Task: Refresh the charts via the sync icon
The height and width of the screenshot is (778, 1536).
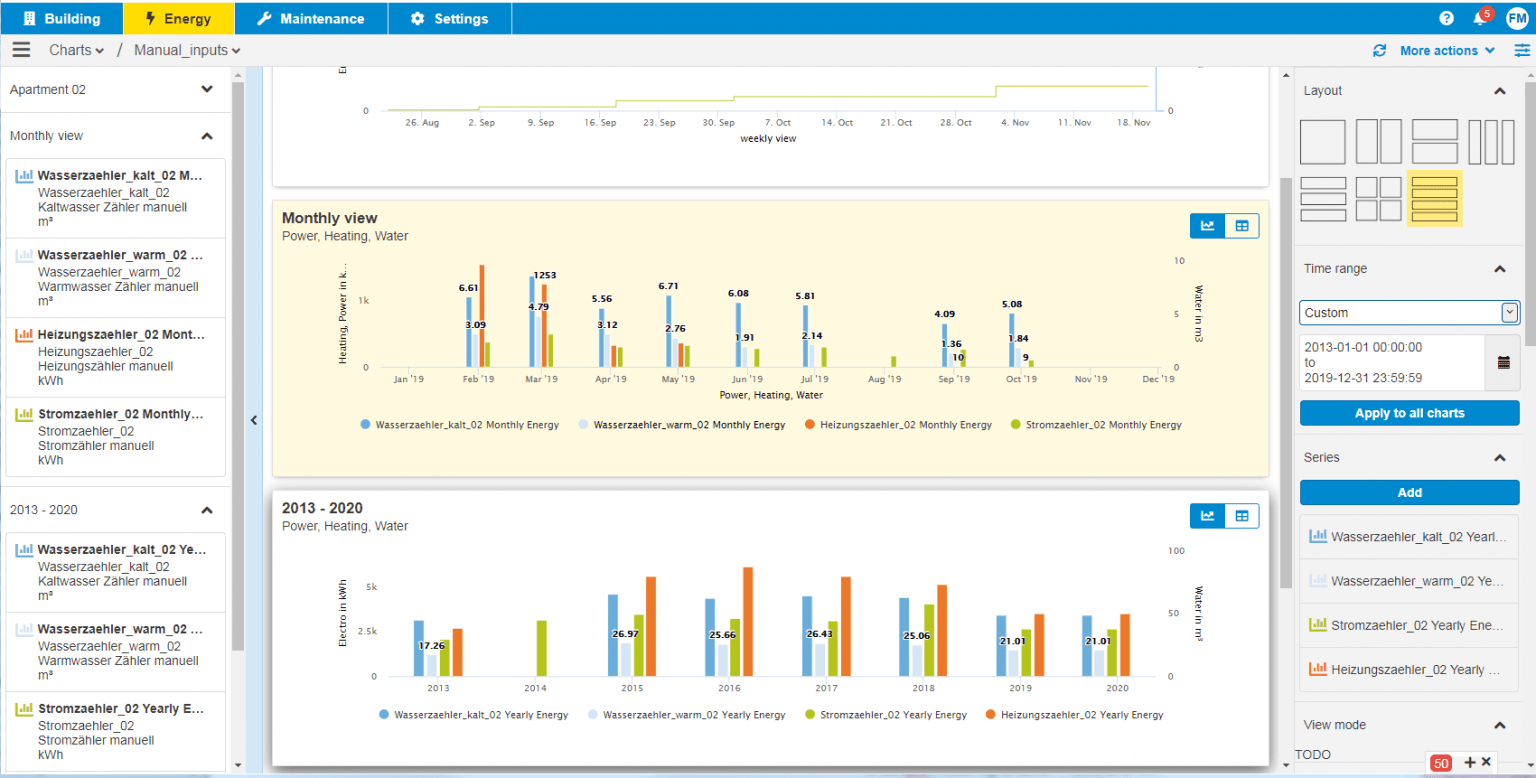Action: (1378, 50)
